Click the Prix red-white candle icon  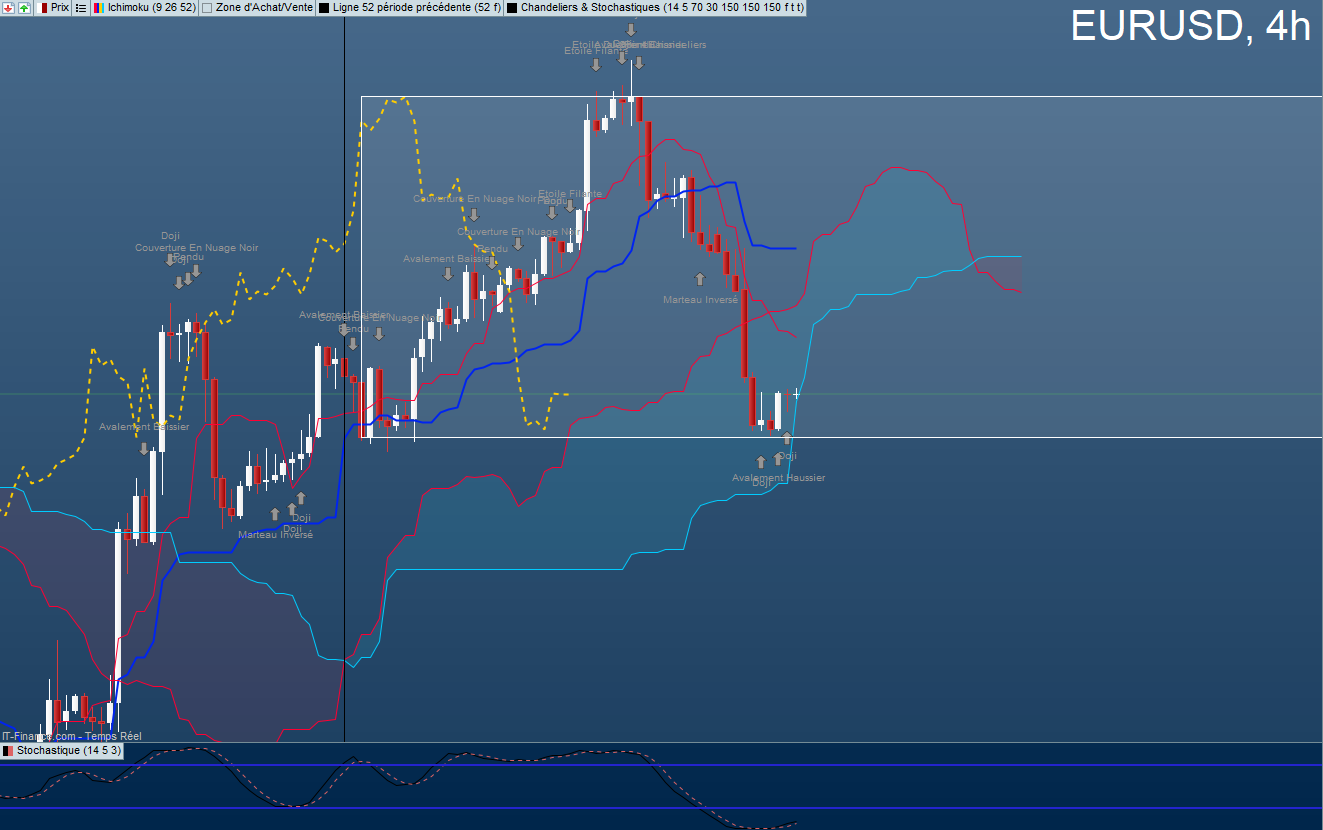43,7
